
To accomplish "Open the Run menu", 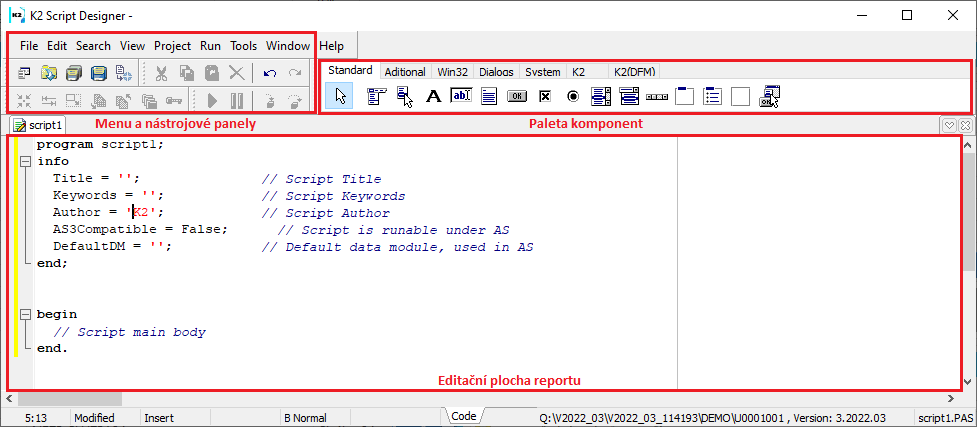I will pyautogui.click(x=211, y=46).
